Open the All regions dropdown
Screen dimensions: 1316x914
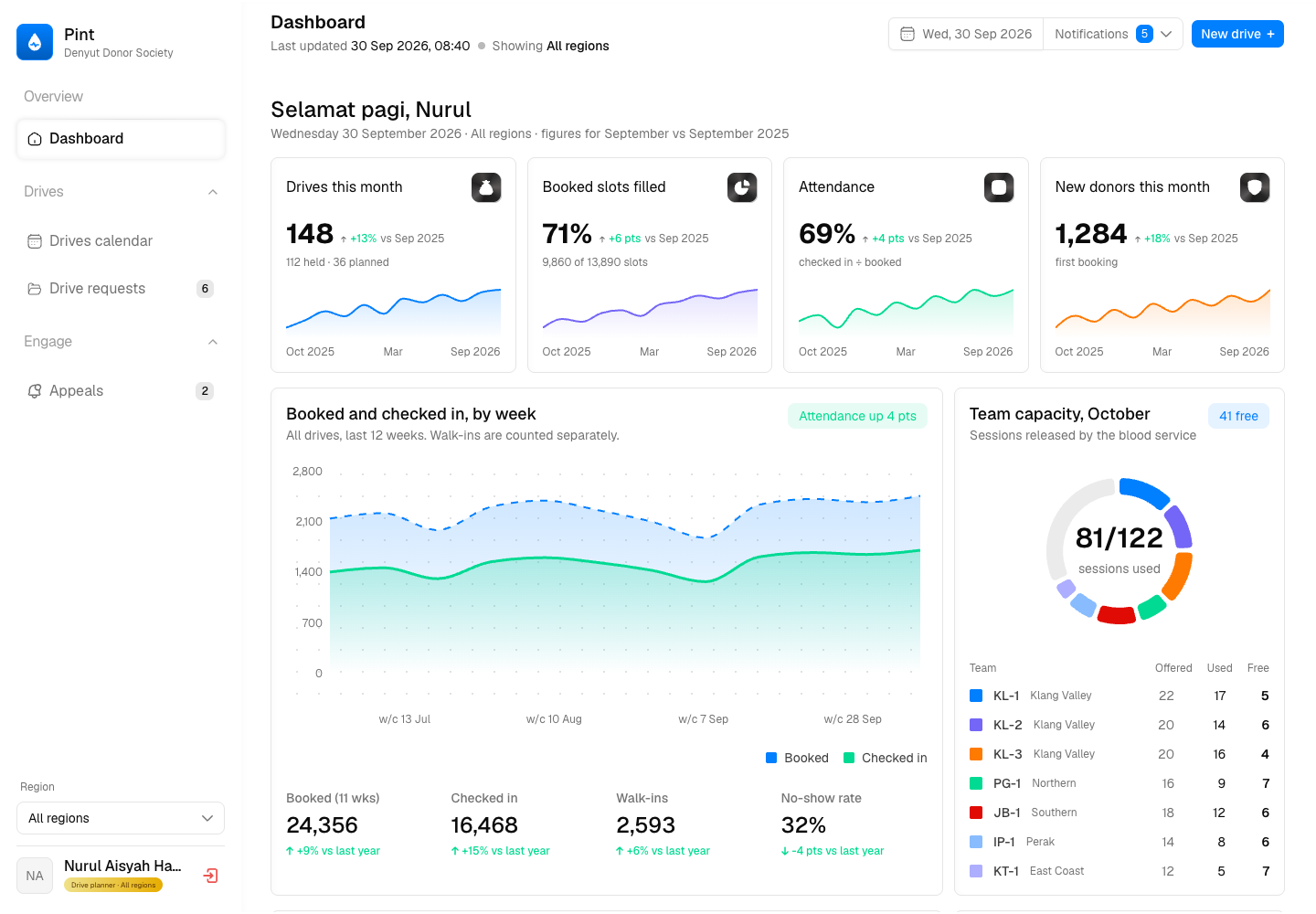(x=121, y=818)
